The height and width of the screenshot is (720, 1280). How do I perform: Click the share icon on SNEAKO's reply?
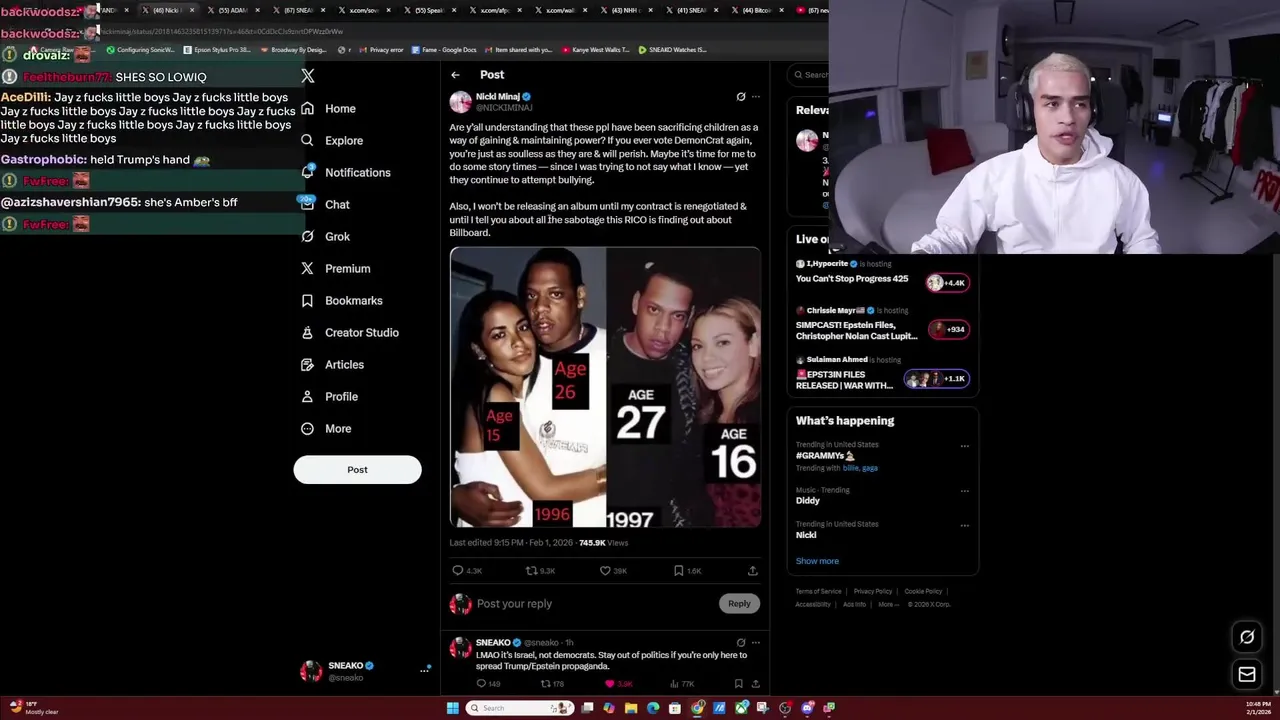[x=755, y=684]
